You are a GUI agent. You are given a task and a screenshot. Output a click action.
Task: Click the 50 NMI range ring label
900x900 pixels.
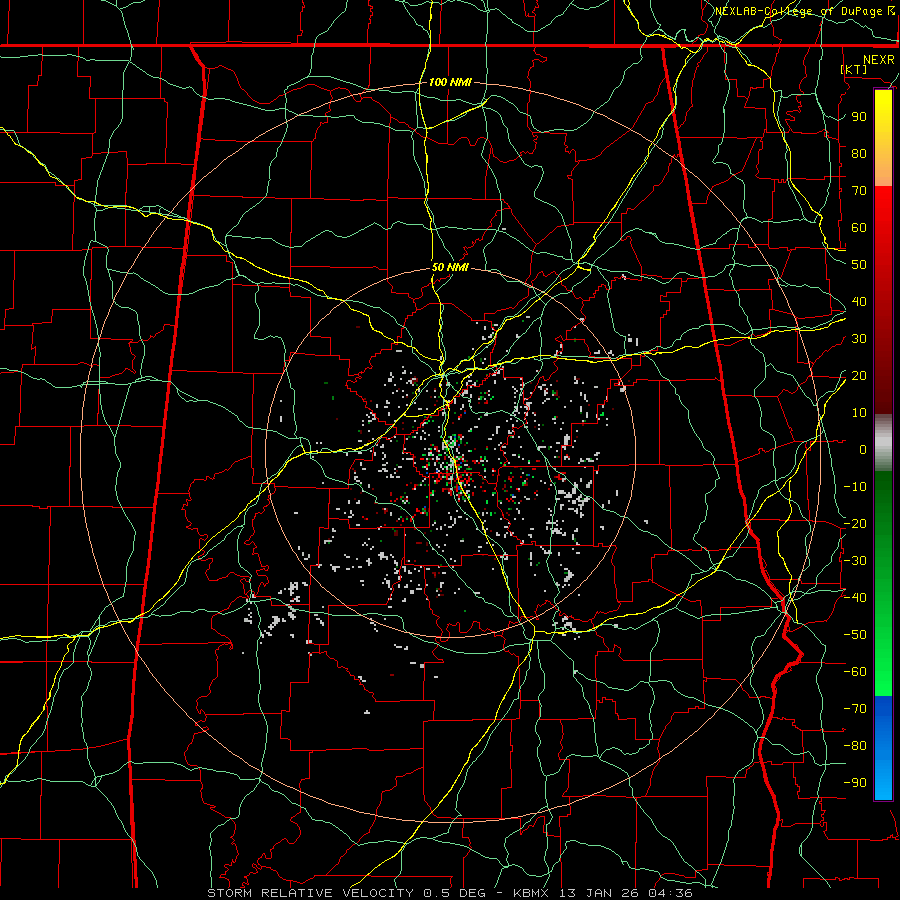(450, 267)
